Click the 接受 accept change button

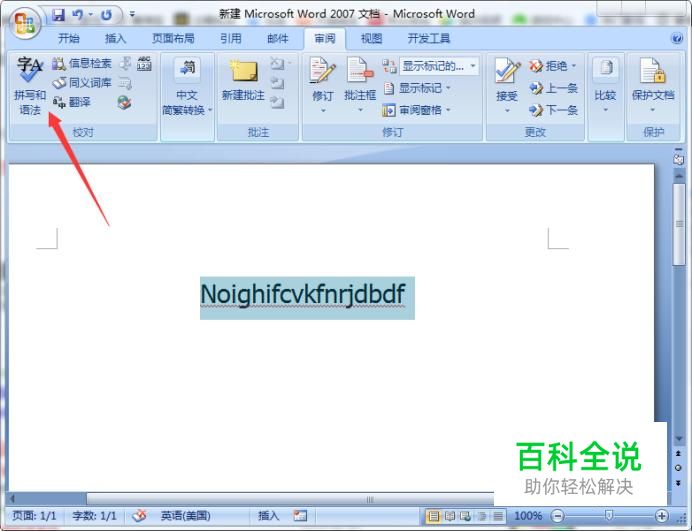click(x=507, y=79)
